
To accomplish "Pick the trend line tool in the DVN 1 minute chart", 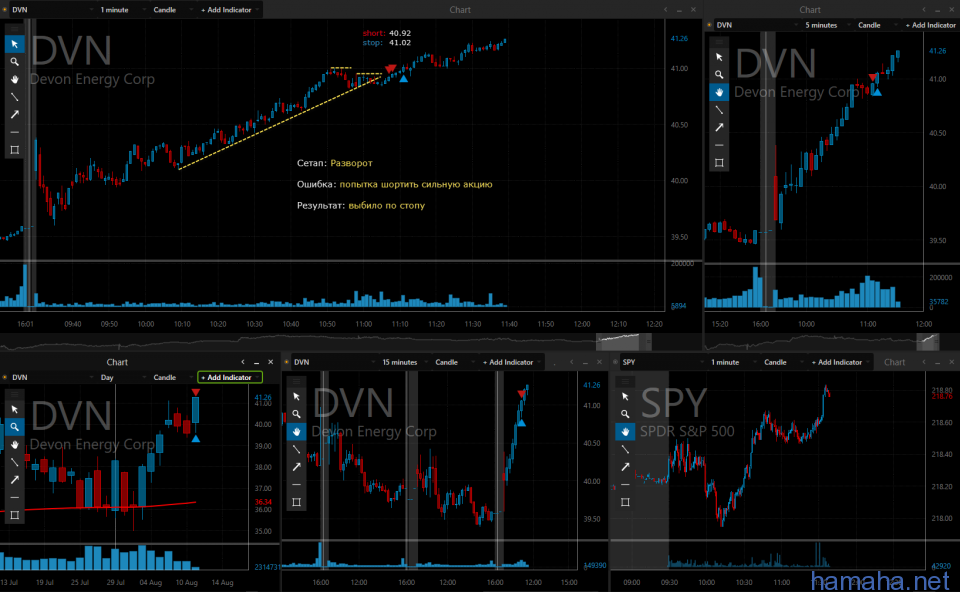I will point(15,97).
